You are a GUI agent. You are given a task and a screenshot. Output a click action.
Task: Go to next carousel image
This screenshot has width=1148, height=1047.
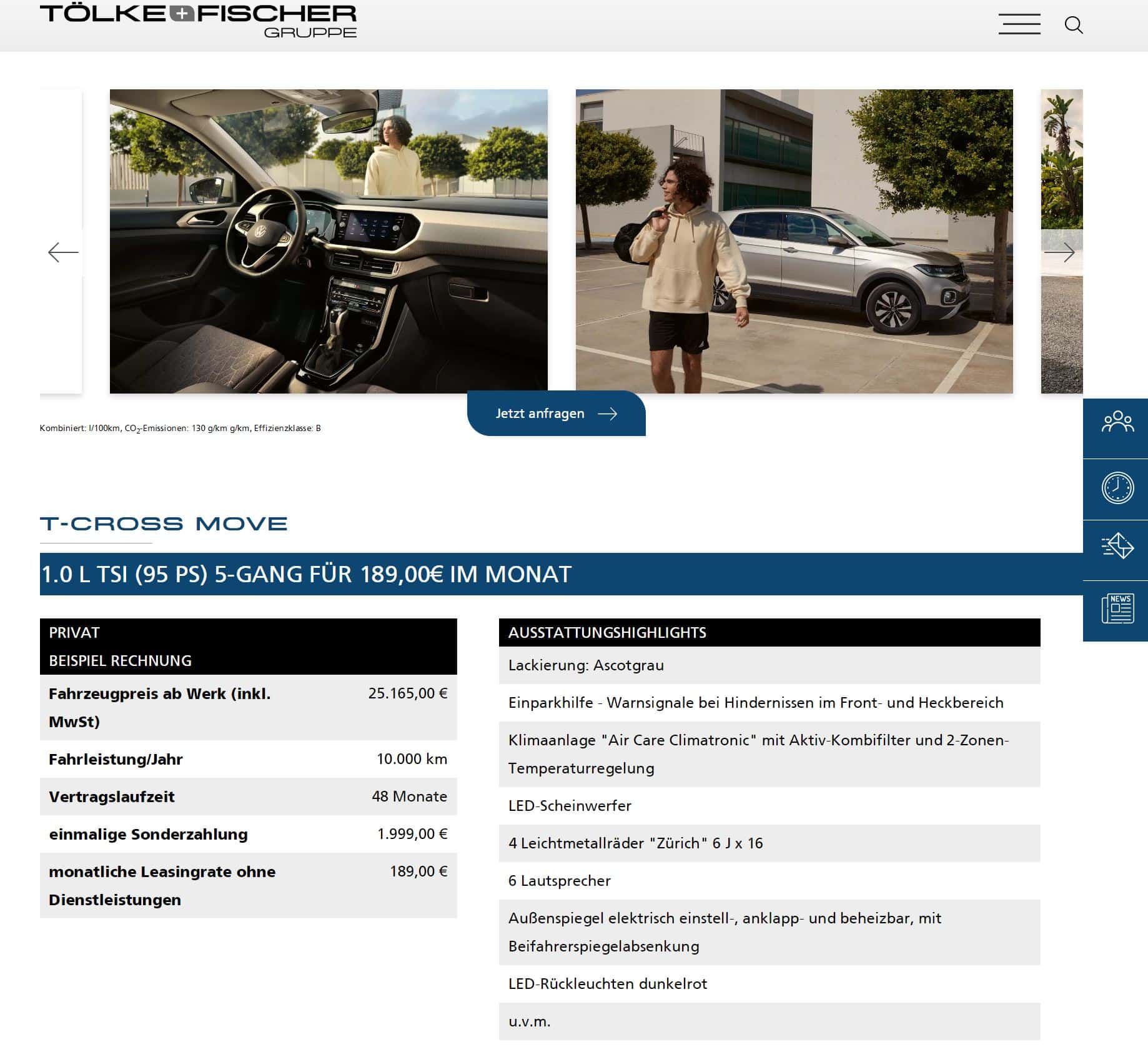pos(1060,252)
